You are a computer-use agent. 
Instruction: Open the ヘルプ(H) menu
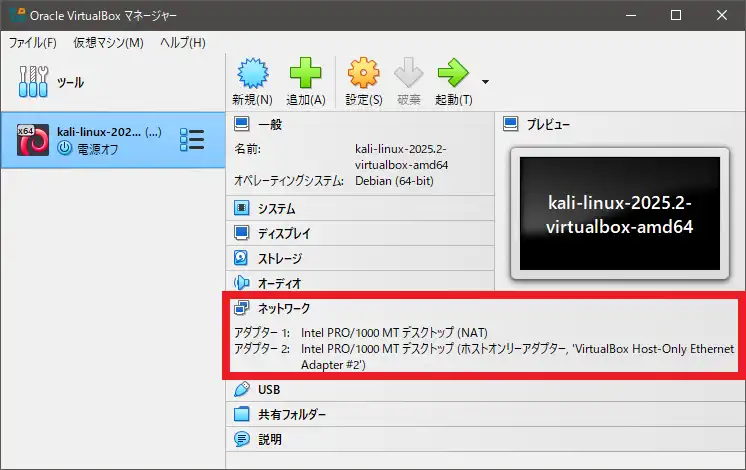(183, 43)
